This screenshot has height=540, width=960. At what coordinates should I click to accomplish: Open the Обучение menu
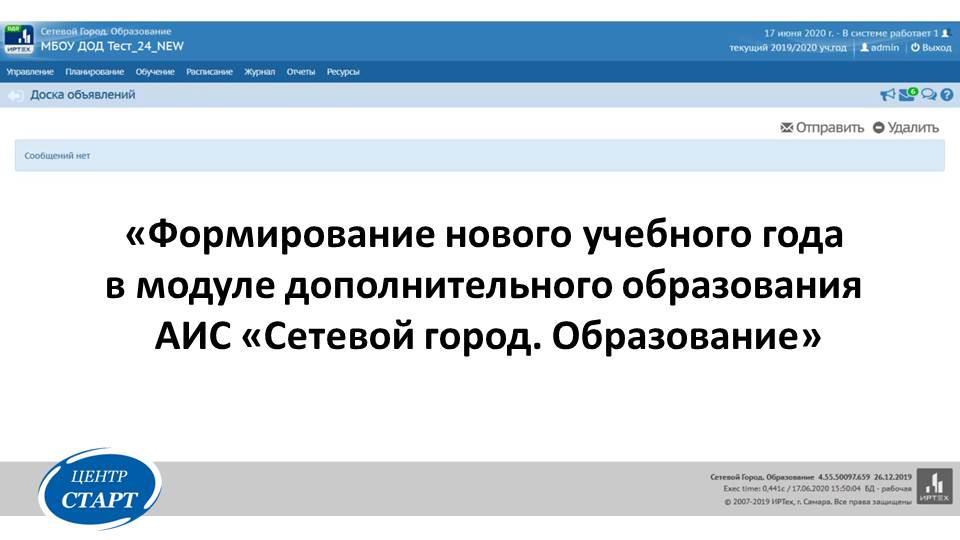point(155,72)
